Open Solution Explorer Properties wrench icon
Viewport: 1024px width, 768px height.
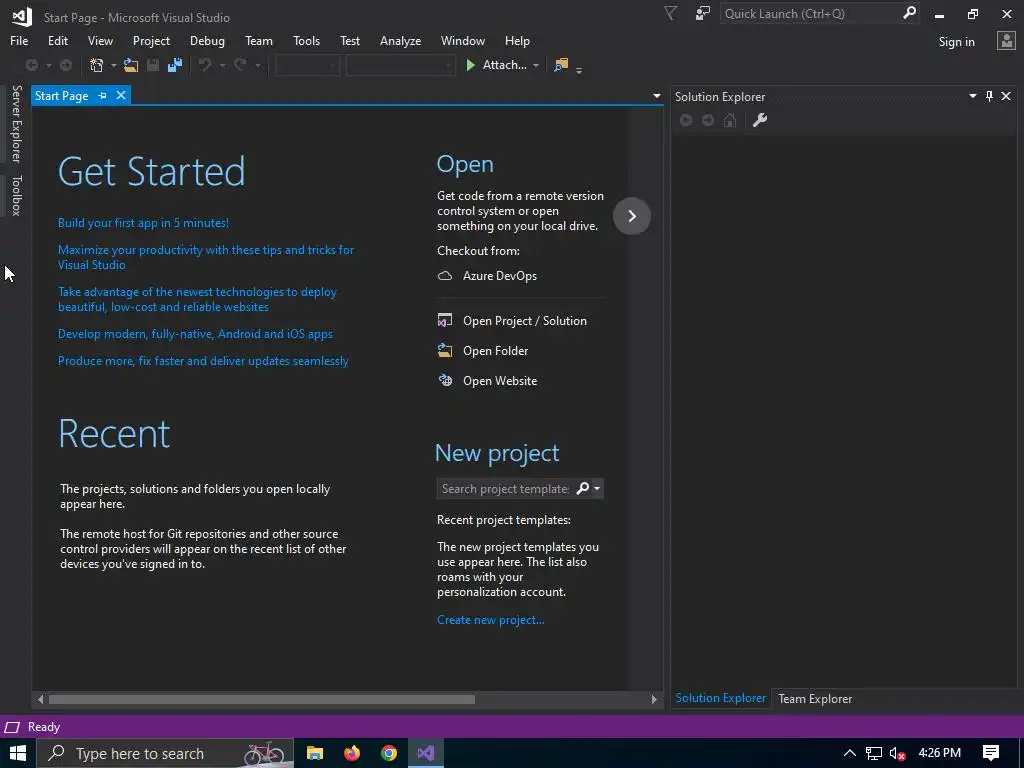tap(760, 120)
